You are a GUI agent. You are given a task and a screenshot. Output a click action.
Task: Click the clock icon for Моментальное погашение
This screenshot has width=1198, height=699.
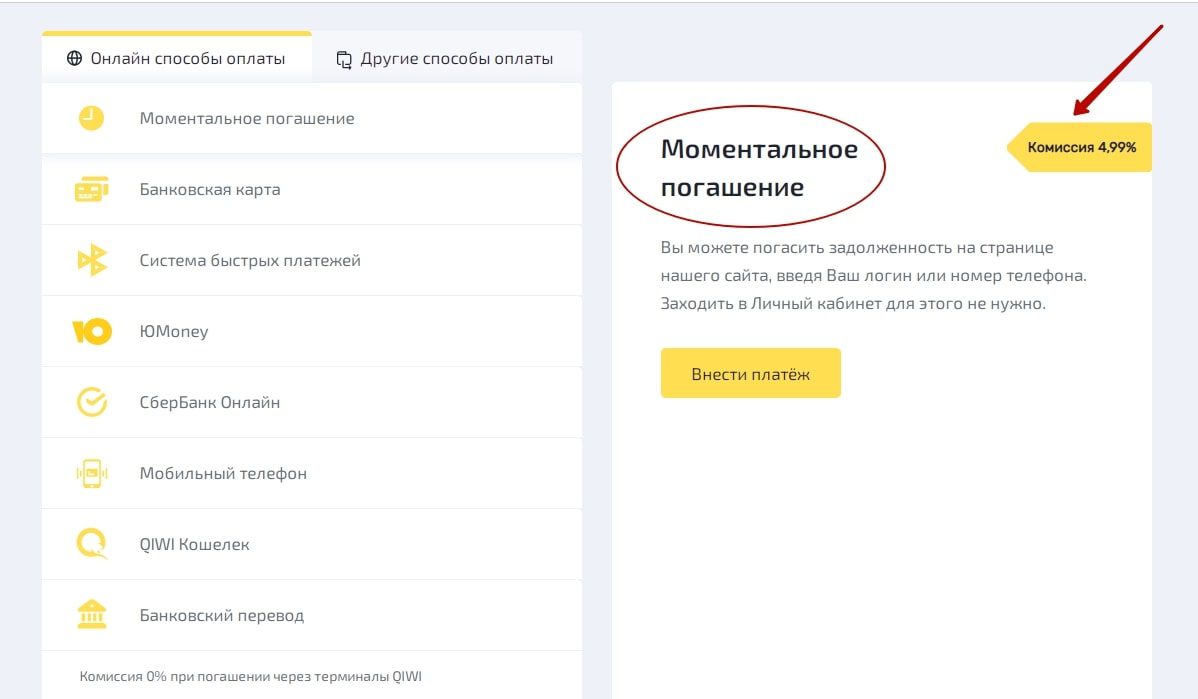click(x=91, y=118)
